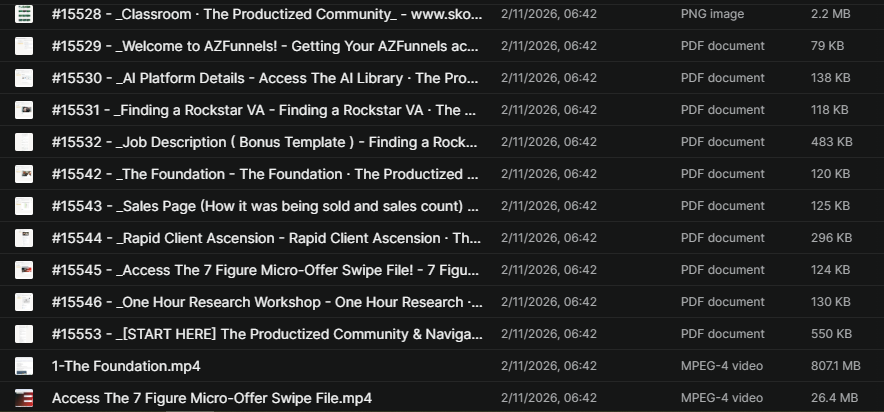Viewport: 884px width, 412px height.
Task: Click the #15553 START HERE file icon
Action: (x=24, y=334)
